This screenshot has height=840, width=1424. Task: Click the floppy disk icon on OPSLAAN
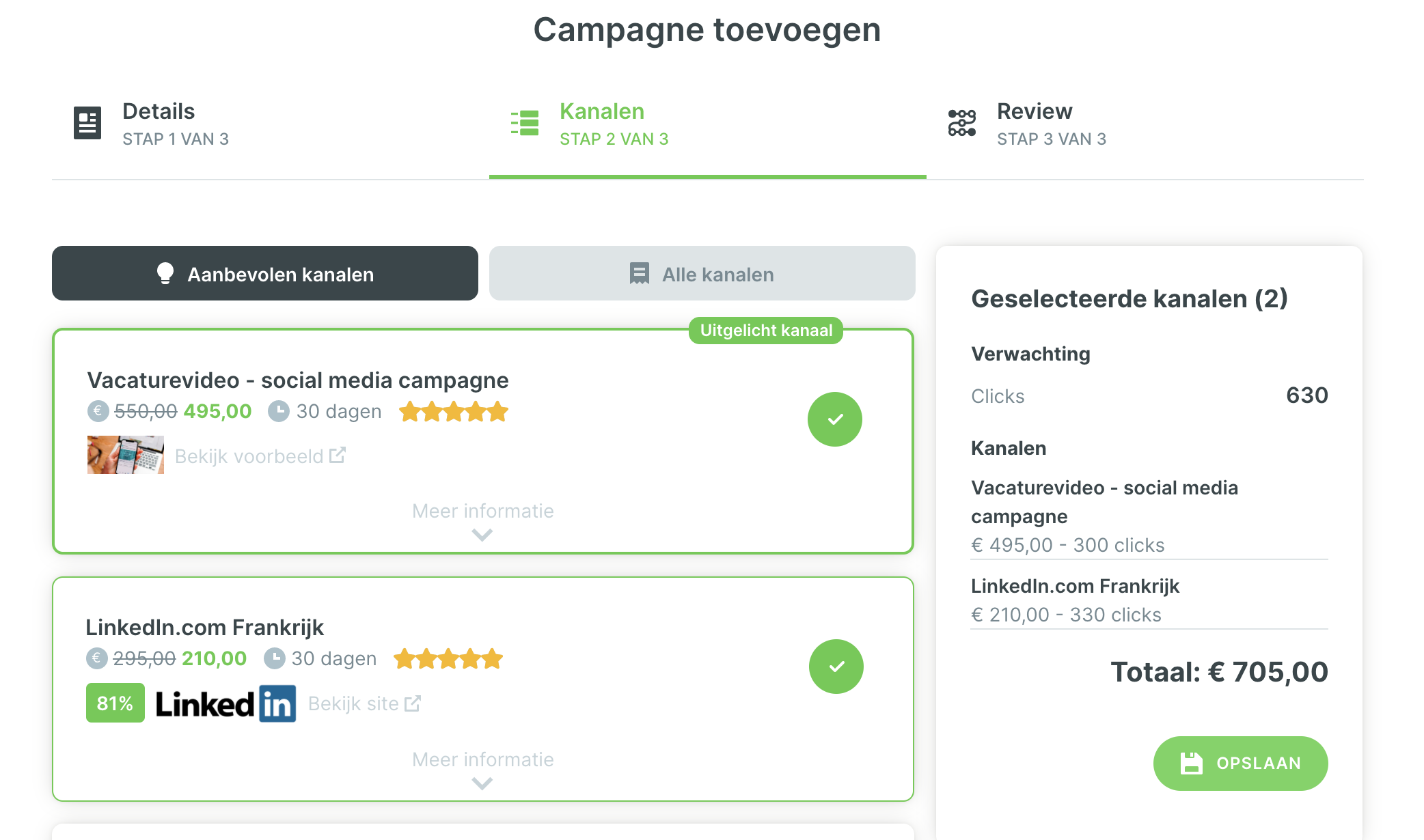[1191, 764]
